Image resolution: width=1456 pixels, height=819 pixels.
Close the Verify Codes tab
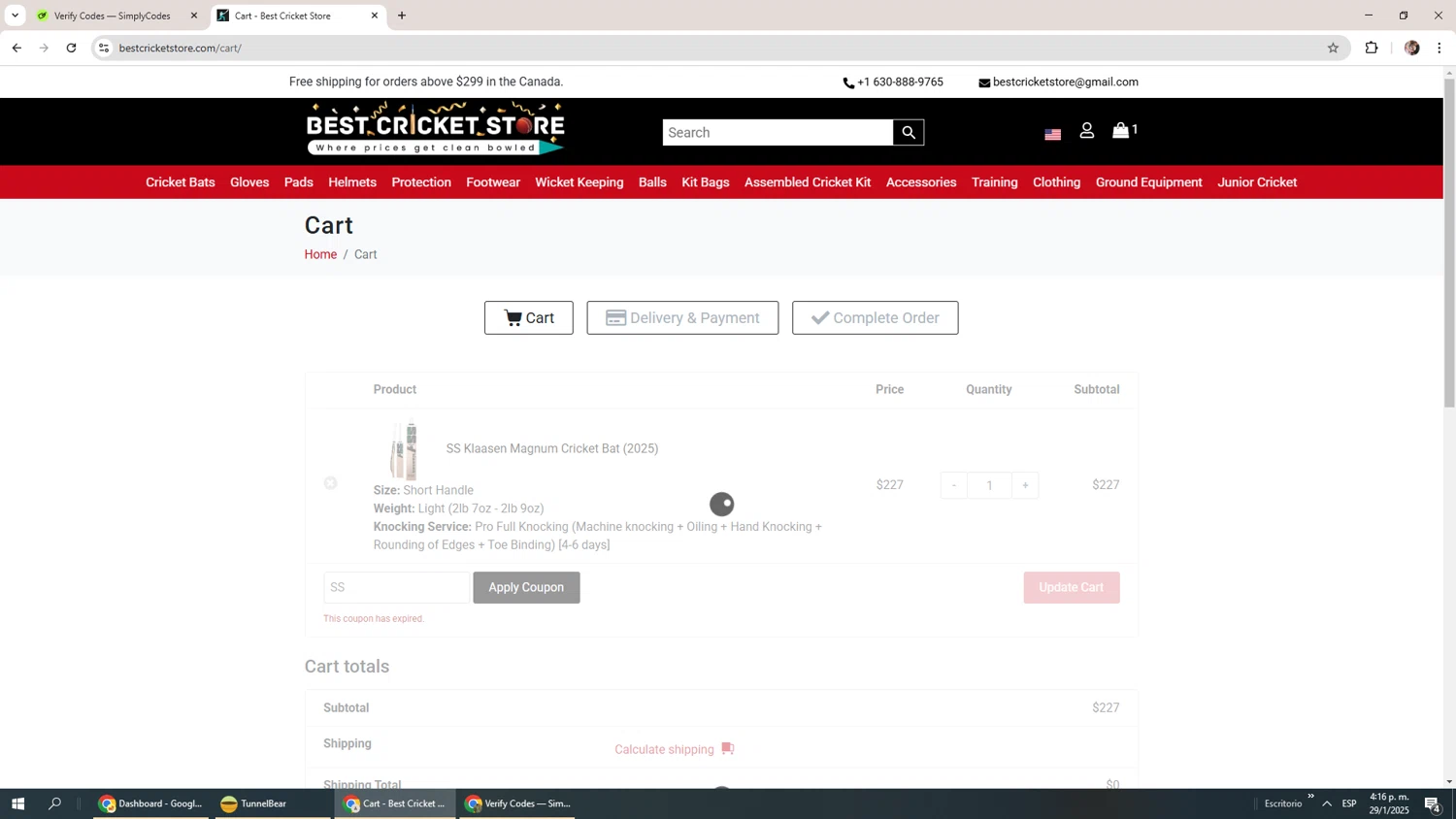click(193, 16)
